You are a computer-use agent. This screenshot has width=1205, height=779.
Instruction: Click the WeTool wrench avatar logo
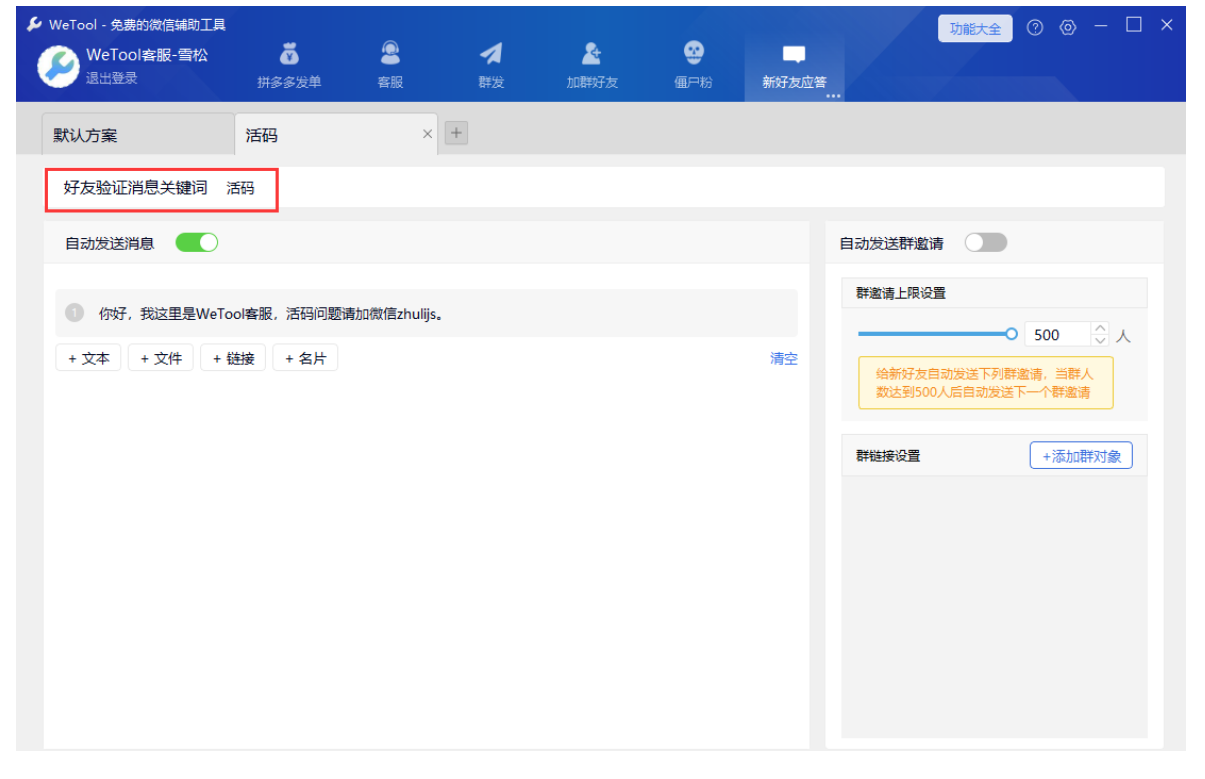(58, 66)
